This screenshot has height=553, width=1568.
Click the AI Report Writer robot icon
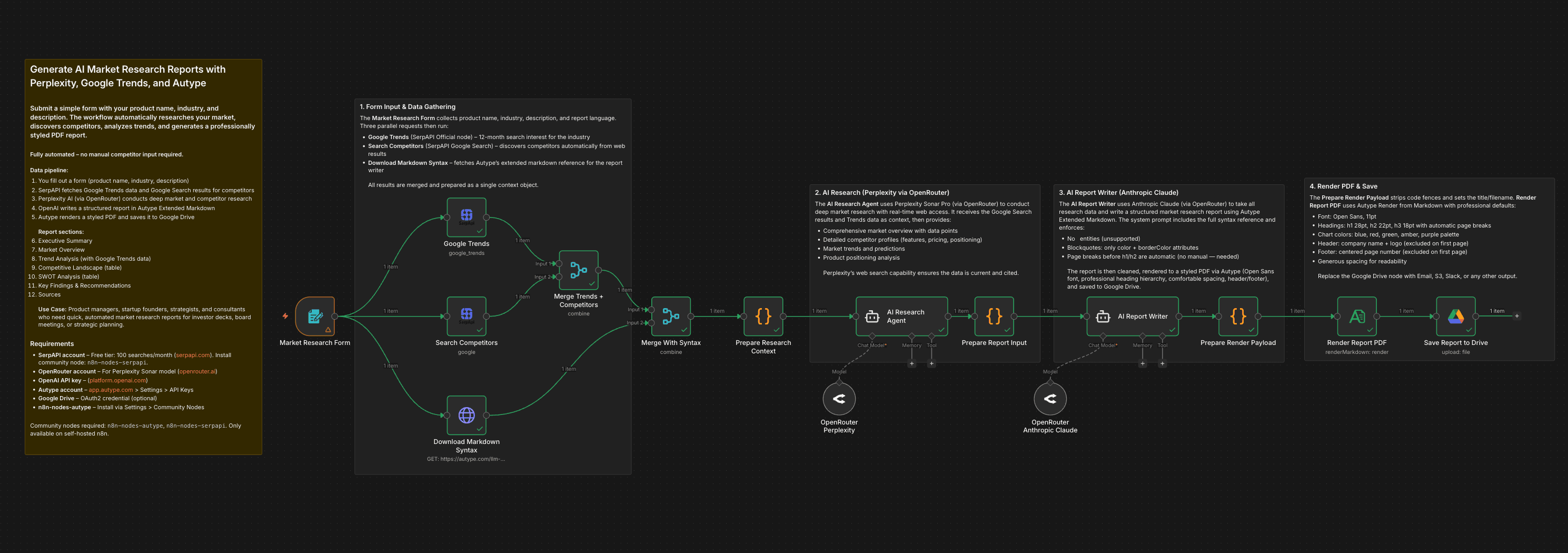1103,316
